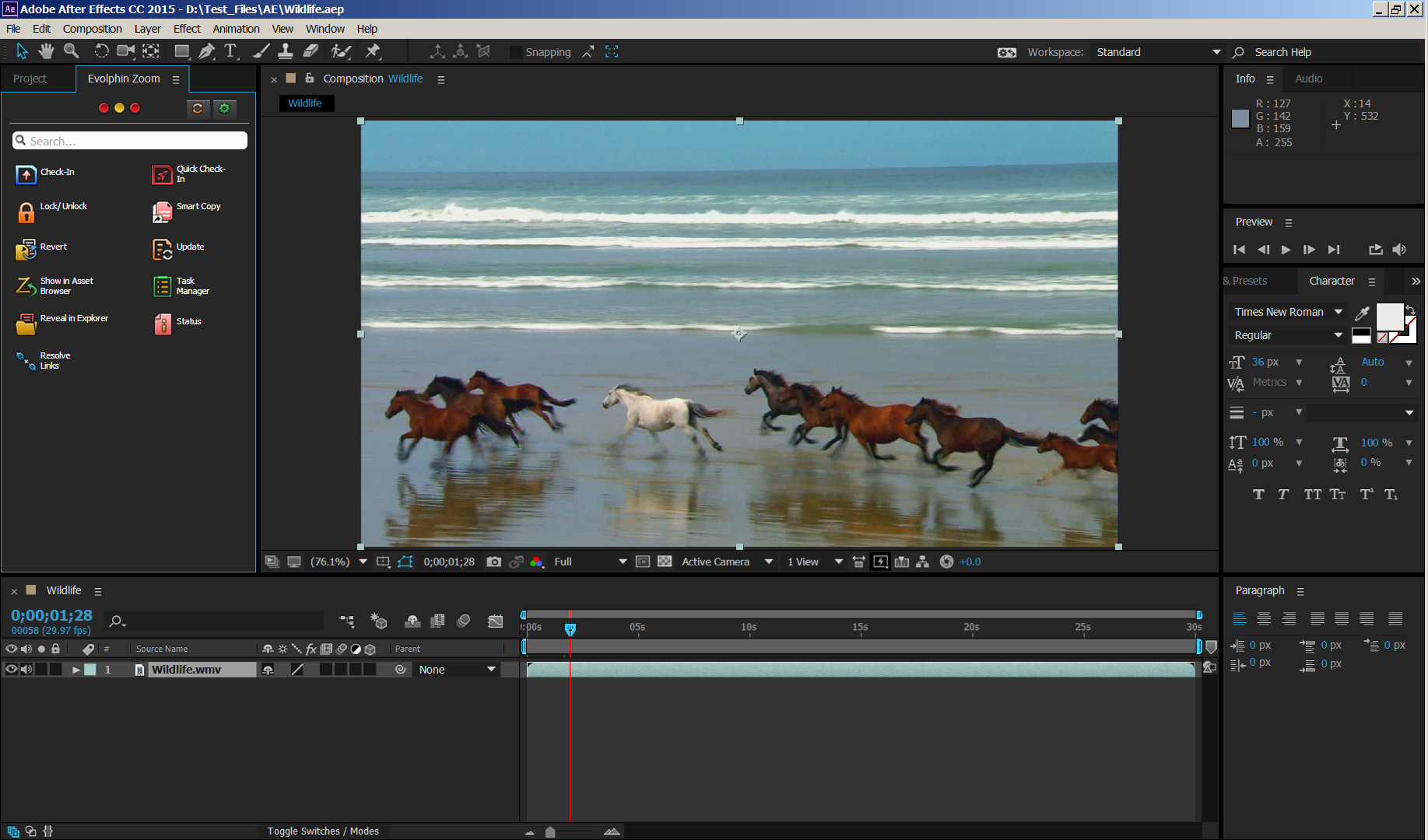Select the Puppet Pin tool
1428x840 pixels.
coord(373,51)
